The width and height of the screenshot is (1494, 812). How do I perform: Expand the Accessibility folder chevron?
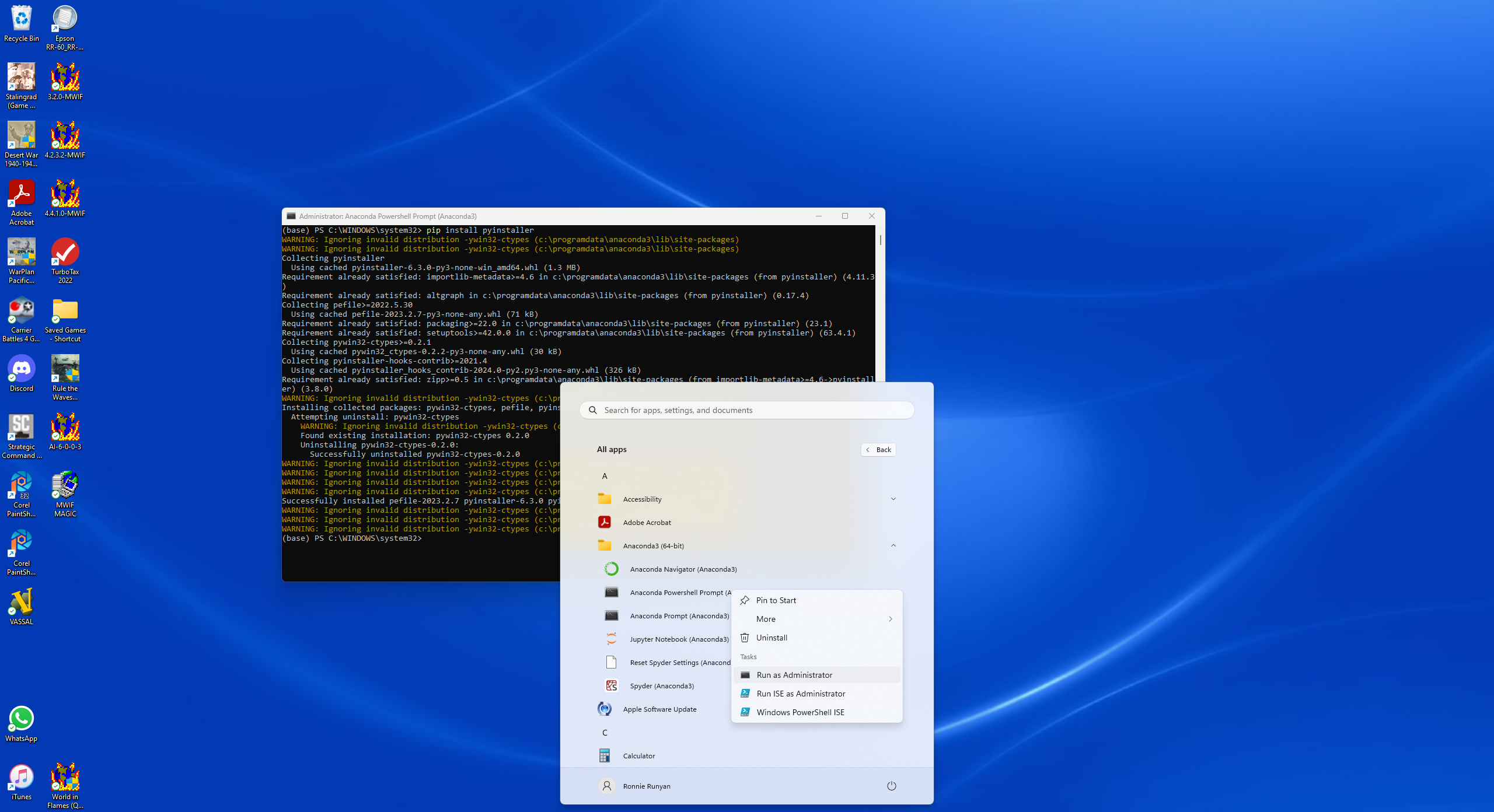(x=893, y=499)
